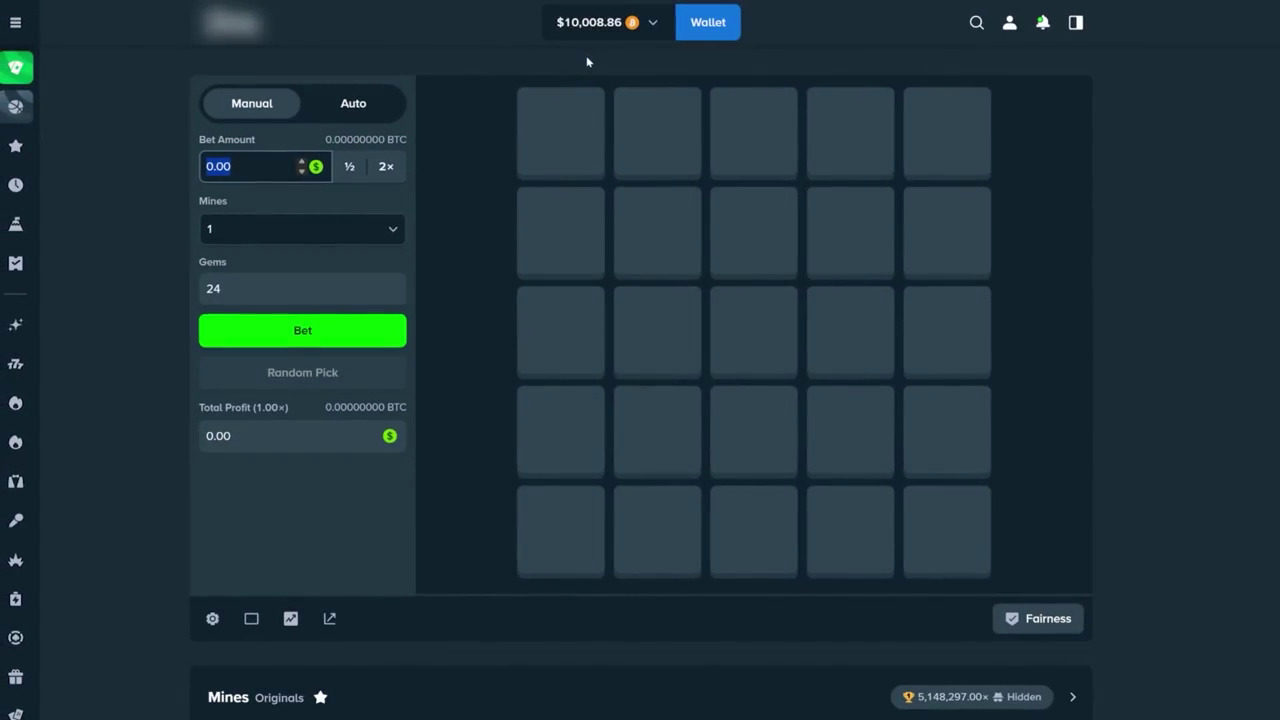
Task: Open Favourites star in the left sidebar
Action: (x=16, y=146)
